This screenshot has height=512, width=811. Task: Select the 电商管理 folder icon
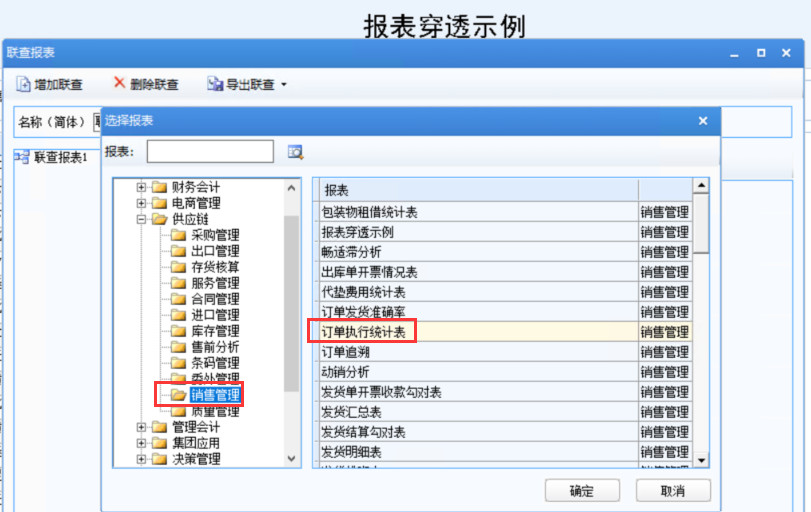(x=159, y=203)
